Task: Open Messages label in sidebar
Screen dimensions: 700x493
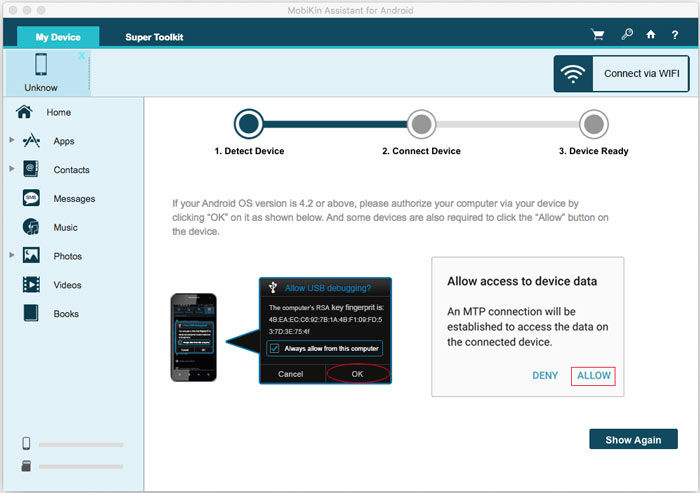Action: [74, 199]
